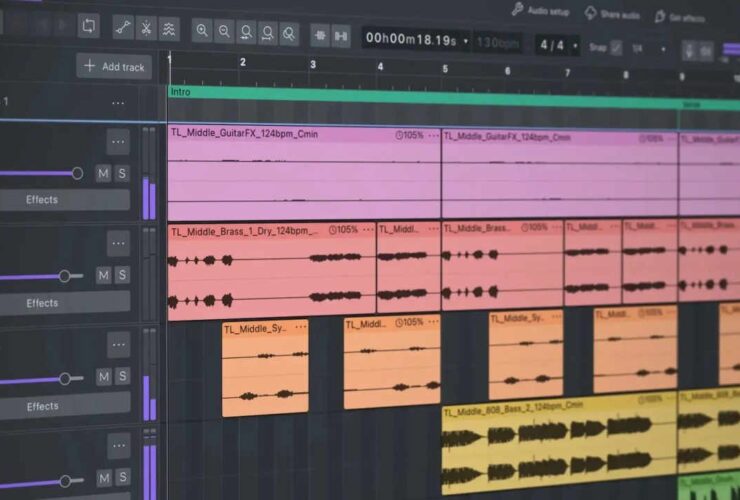Select the split scissors tool

pyautogui.click(x=146, y=29)
